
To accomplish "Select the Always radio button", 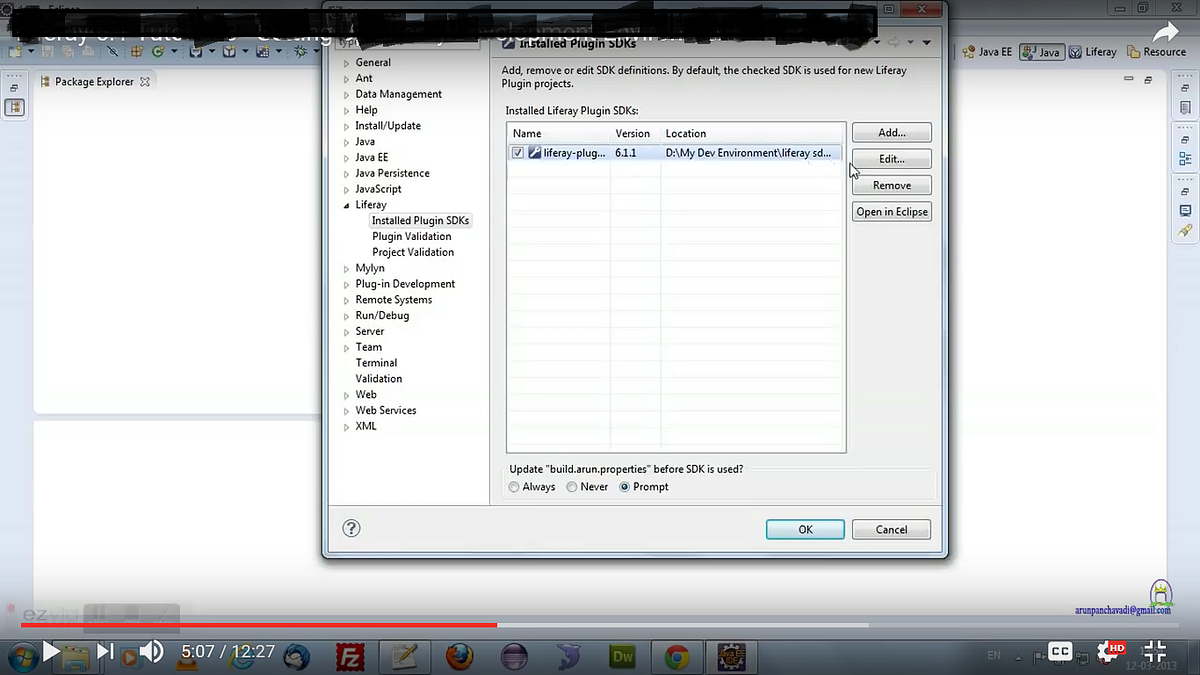I will click(514, 486).
